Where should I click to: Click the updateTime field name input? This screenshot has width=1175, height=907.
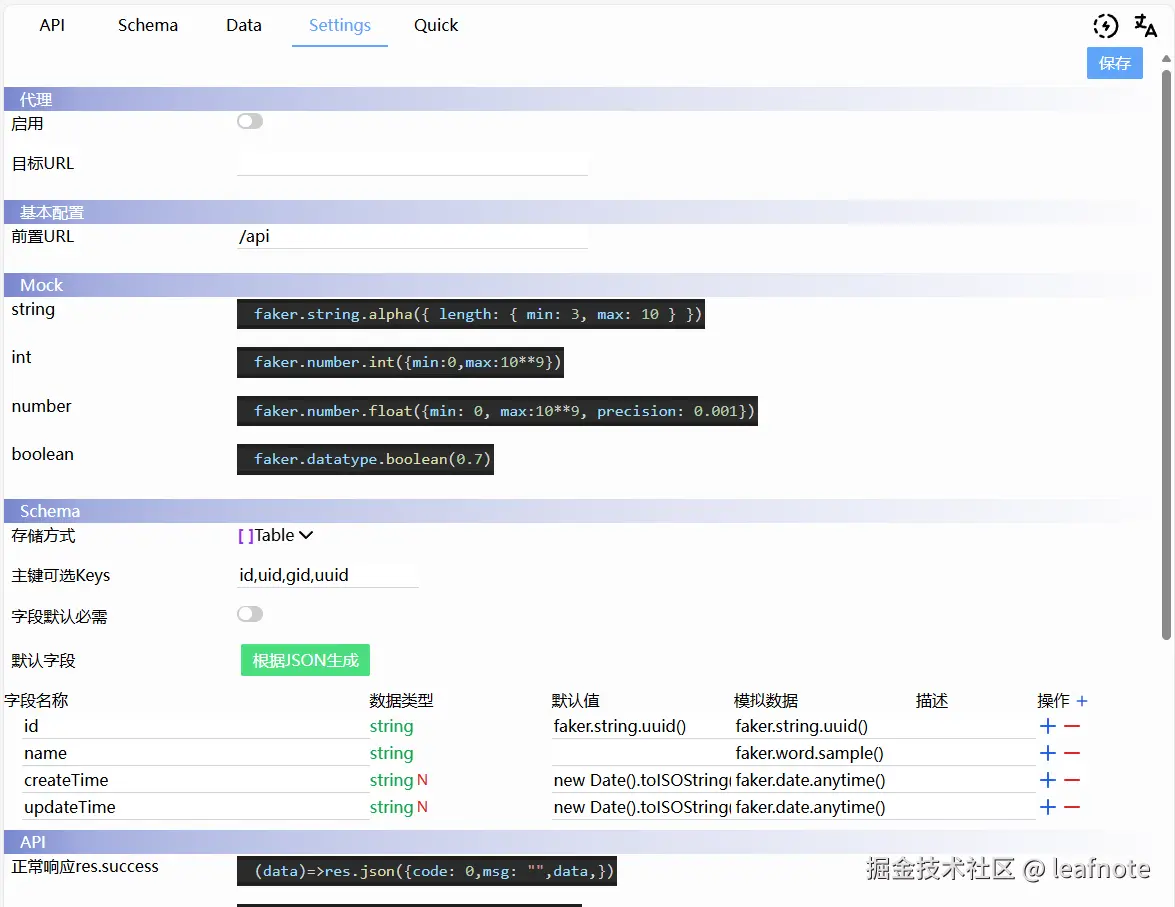point(195,807)
